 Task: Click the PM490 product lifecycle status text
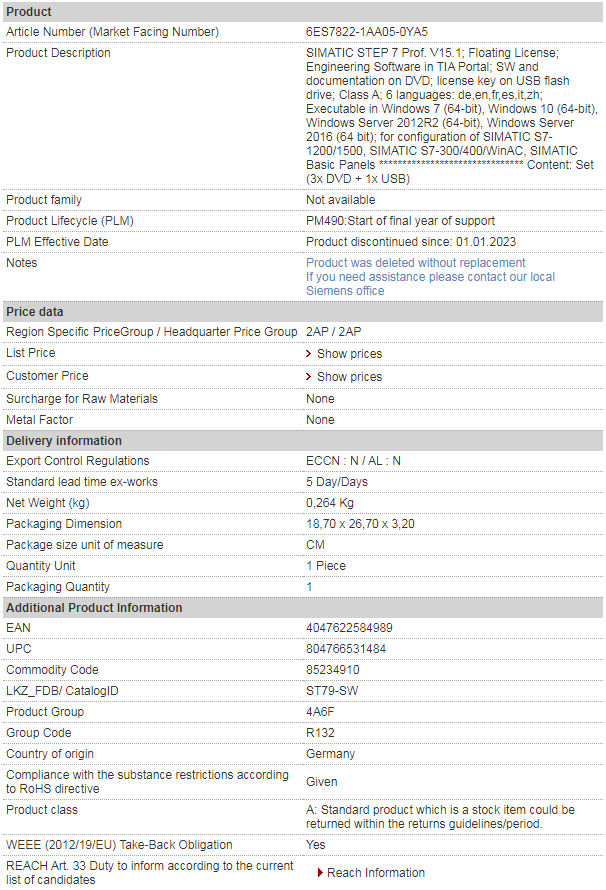[401, 221]
